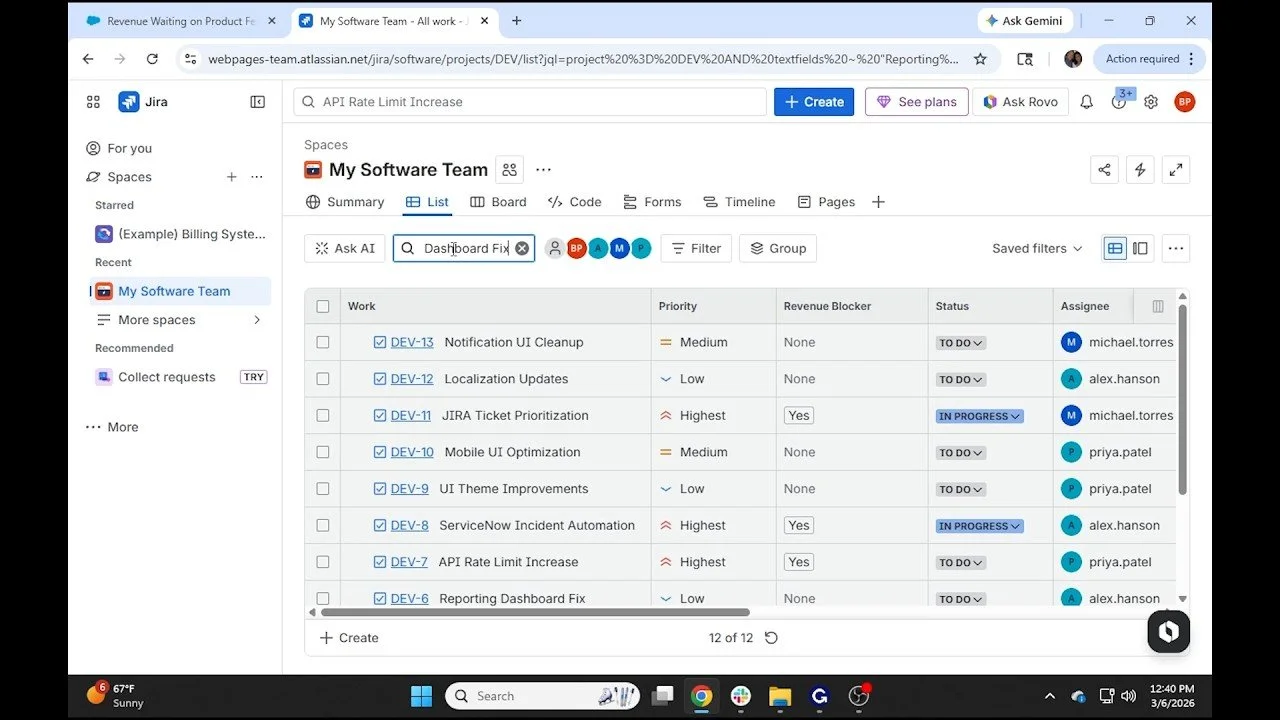Expand More spaces chevron in sidebar
1280x720 pixels.
tap(257, 320)
